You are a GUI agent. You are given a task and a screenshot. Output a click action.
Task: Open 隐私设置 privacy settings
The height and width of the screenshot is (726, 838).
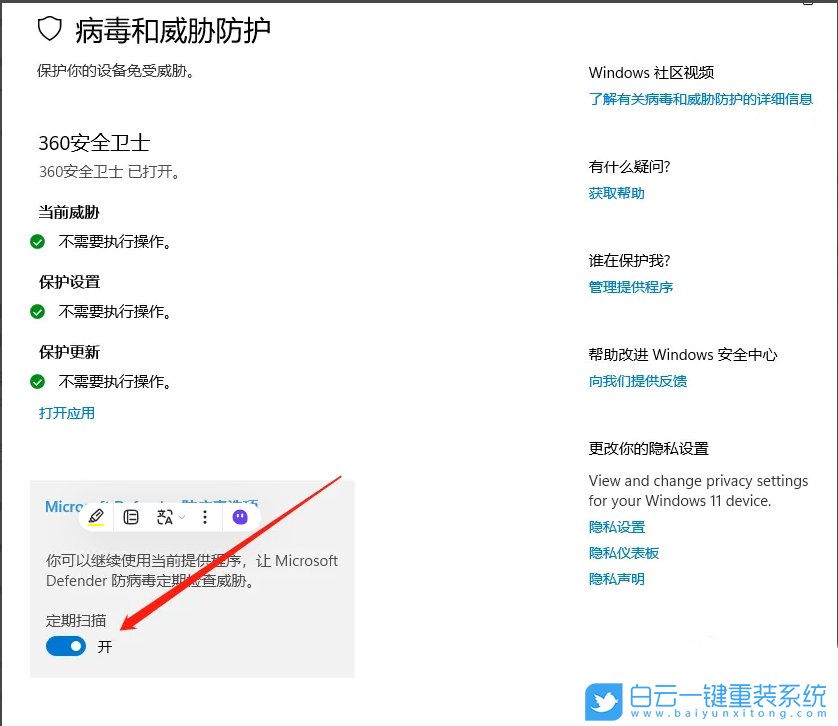click(x=615, y=527)
